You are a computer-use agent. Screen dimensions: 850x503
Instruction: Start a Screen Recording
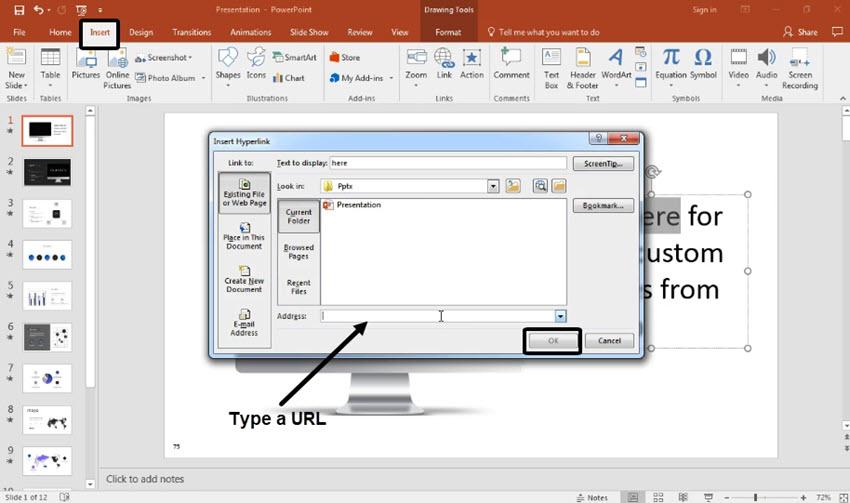(800, 68)
